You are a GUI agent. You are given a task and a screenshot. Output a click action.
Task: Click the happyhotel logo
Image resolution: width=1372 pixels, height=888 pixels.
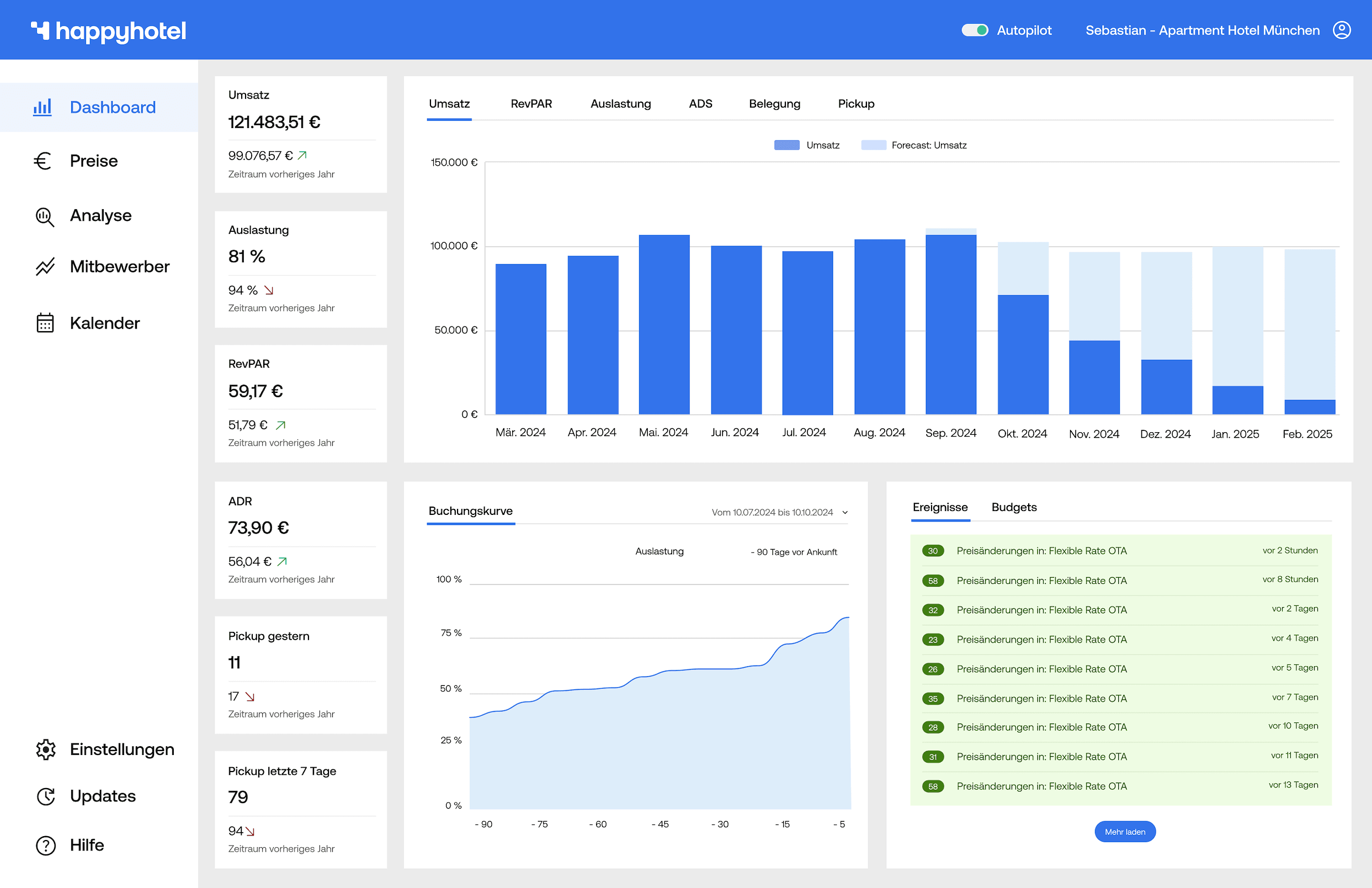pos(108,30)
